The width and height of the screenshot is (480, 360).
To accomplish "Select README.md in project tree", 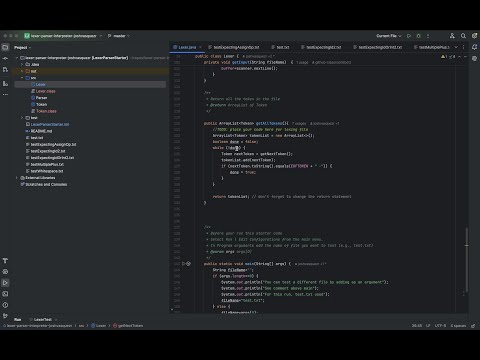I will pos(39,131).
